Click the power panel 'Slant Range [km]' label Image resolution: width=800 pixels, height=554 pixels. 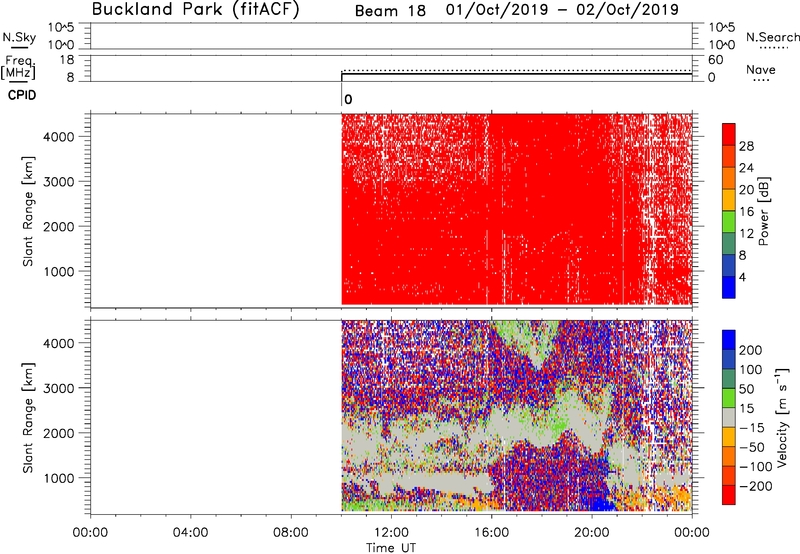28,211
